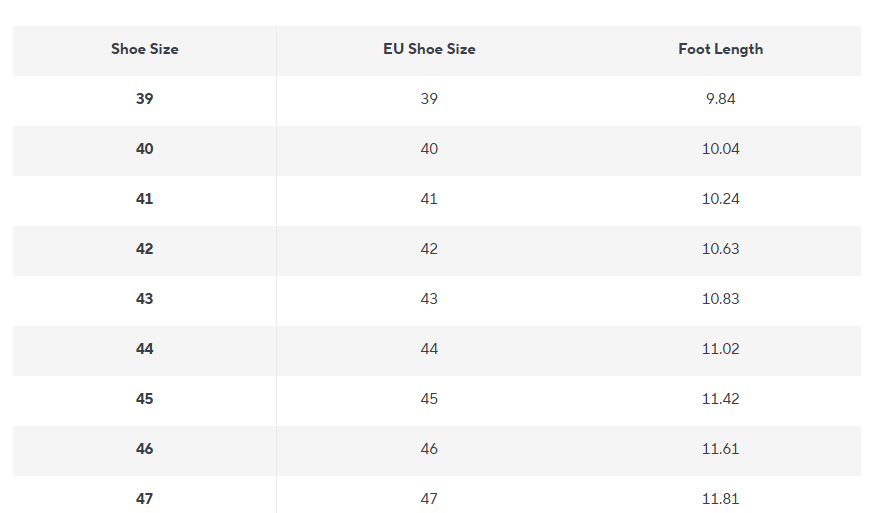Click the 11.61 foot length cell
The width and height of the screenshot is (873, 513).
coord(720,449)
